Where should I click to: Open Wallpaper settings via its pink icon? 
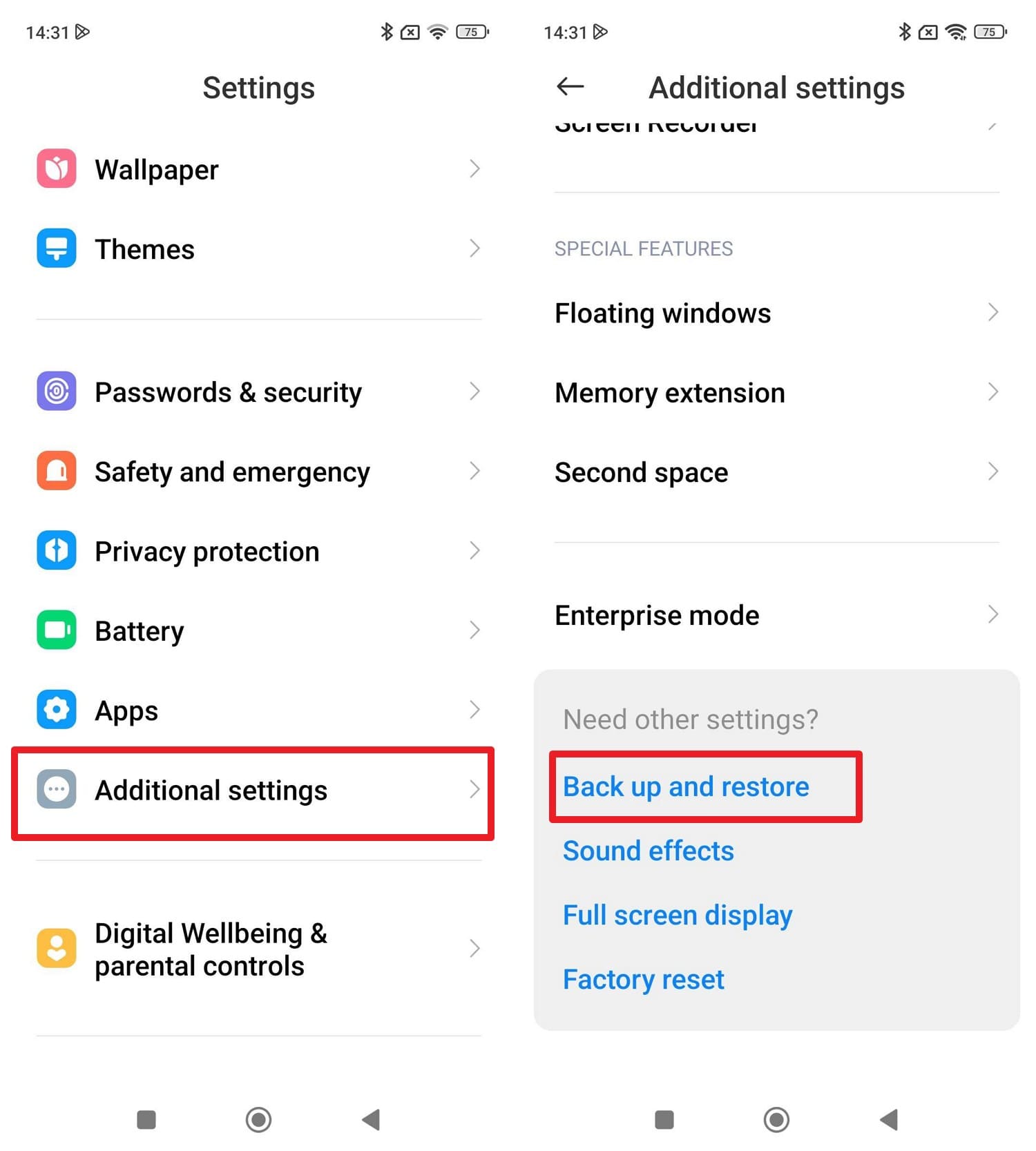click(x=56, y=169)
